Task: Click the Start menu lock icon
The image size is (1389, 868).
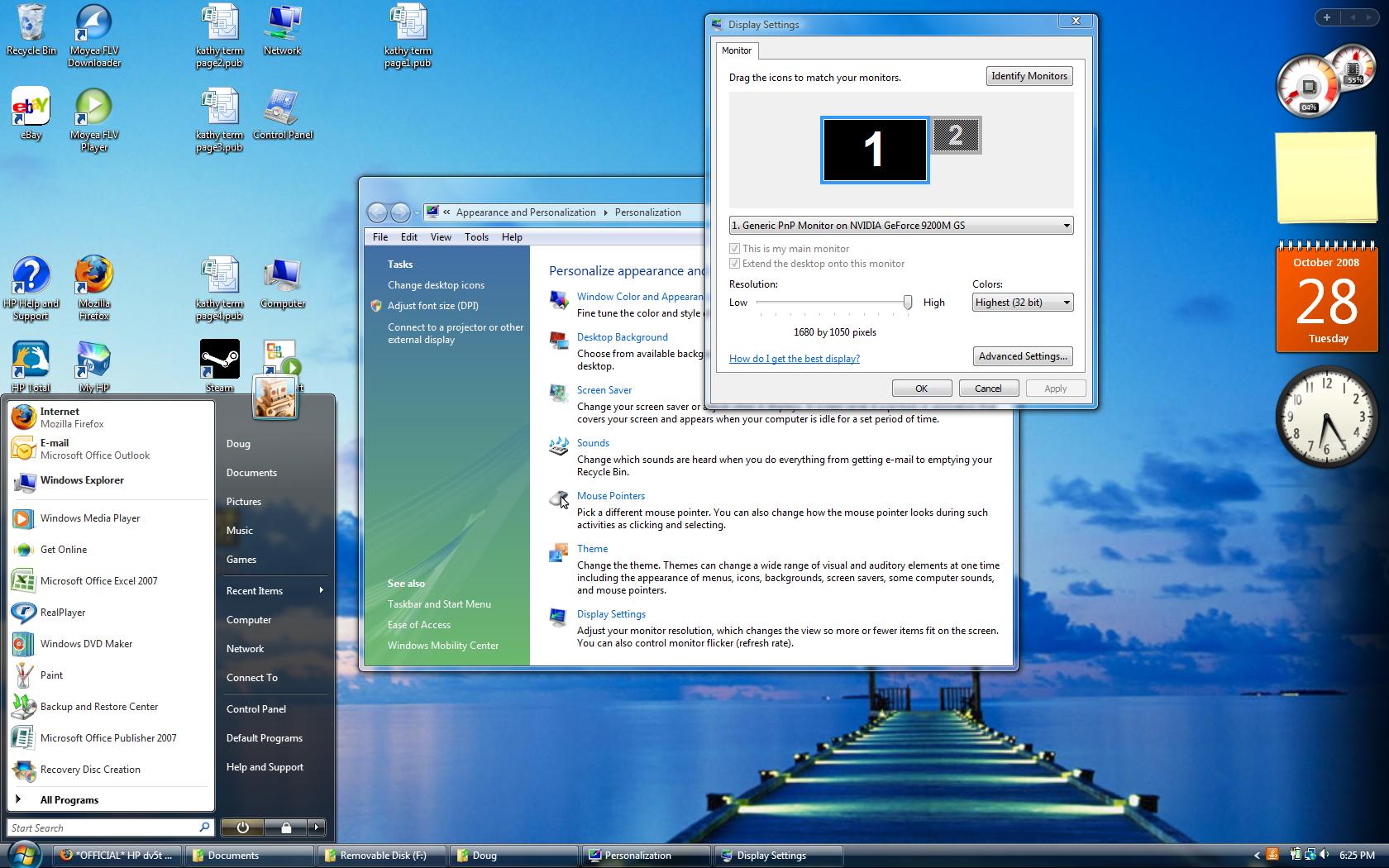Action: [286, 827]
